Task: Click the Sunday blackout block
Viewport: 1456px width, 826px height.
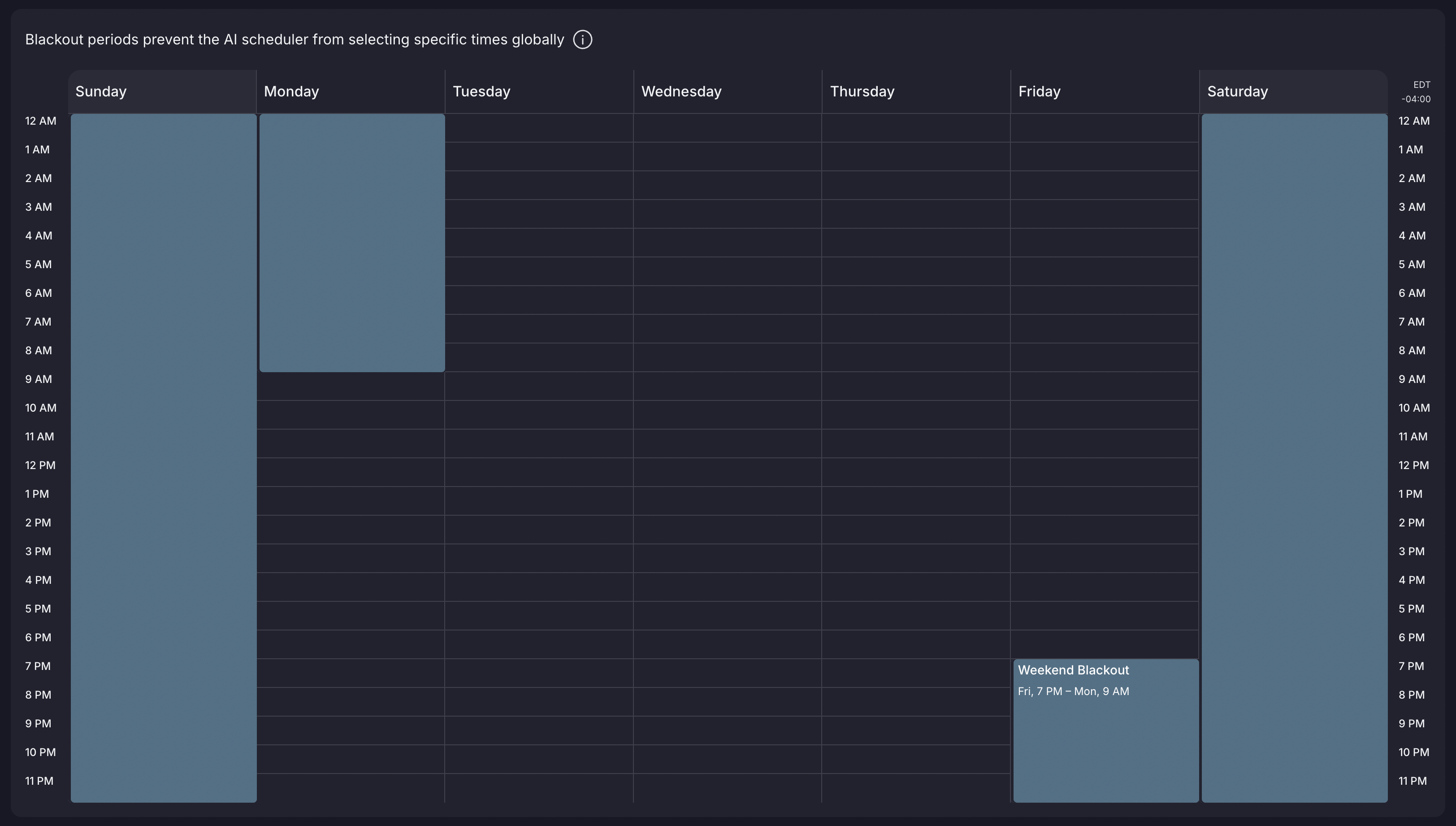Action: tap(163, 458)
